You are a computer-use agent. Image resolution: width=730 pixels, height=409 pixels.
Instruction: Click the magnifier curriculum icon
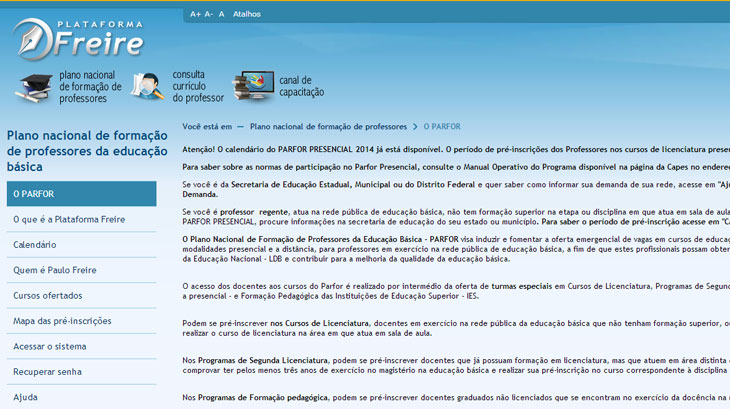(x=148, y=87)
